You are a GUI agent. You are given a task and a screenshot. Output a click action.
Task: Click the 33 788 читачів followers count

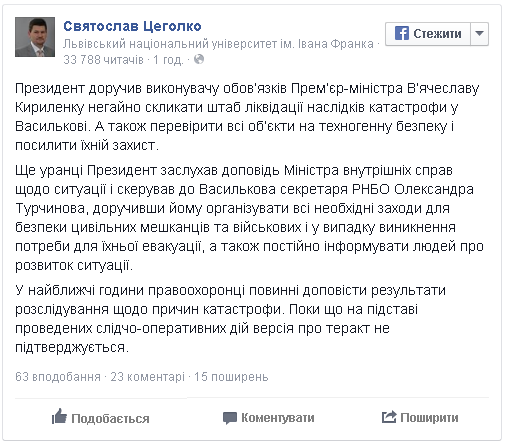(103, 60)
